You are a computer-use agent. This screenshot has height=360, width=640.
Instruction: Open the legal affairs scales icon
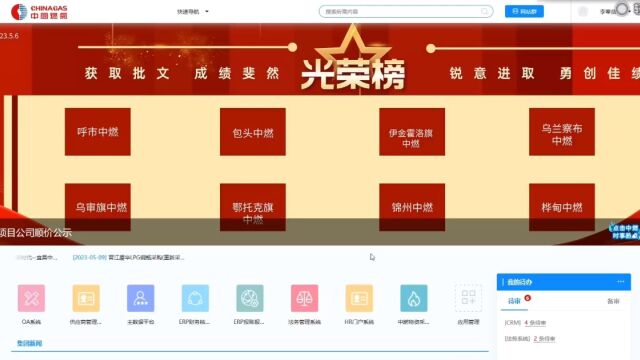tap(304, 298)
